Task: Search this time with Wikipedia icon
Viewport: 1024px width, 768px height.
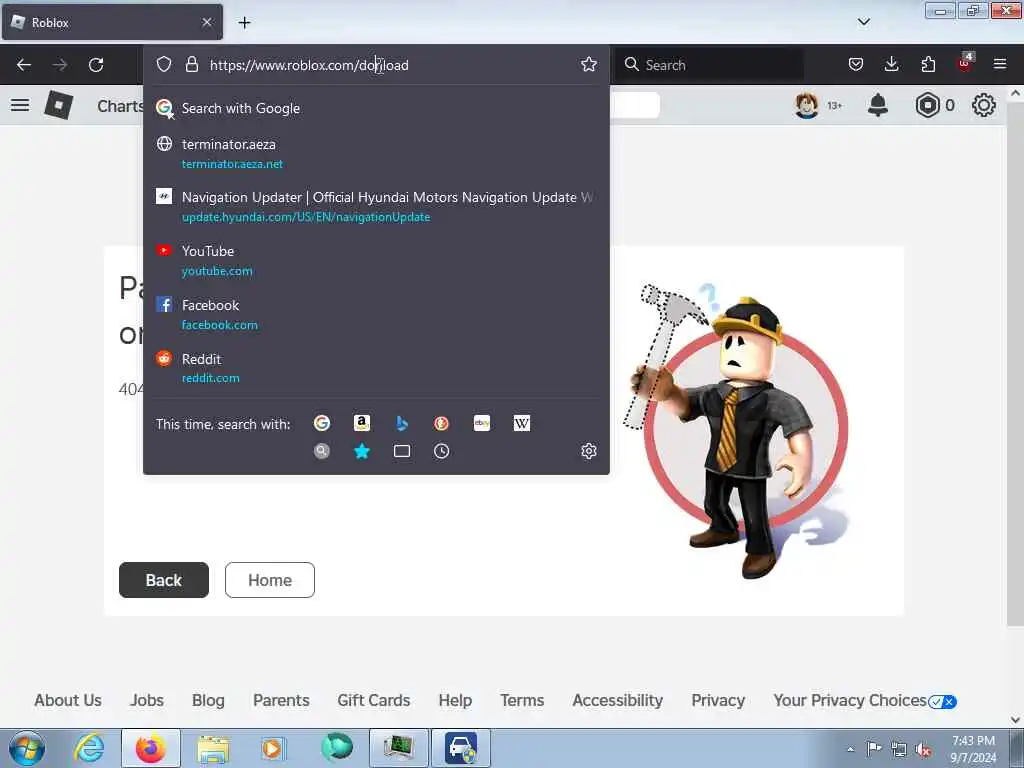Action: [x=522, y=423]
